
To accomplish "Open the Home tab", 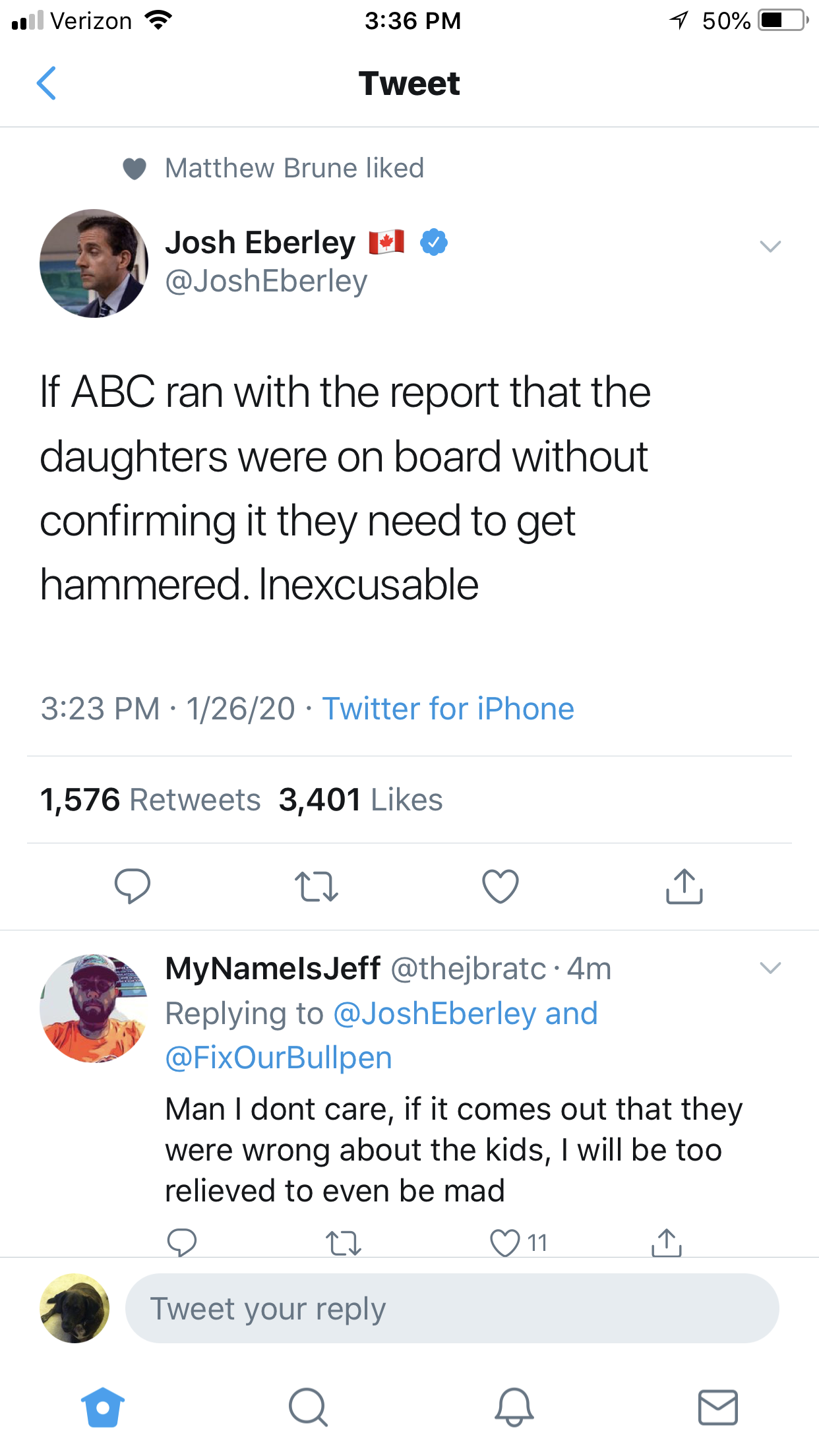I will (103, 1408).
